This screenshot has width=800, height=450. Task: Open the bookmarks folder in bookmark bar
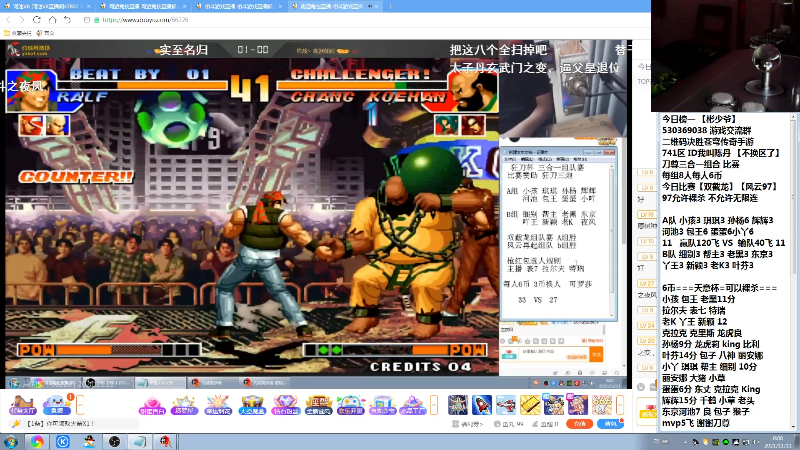(17, 33)
